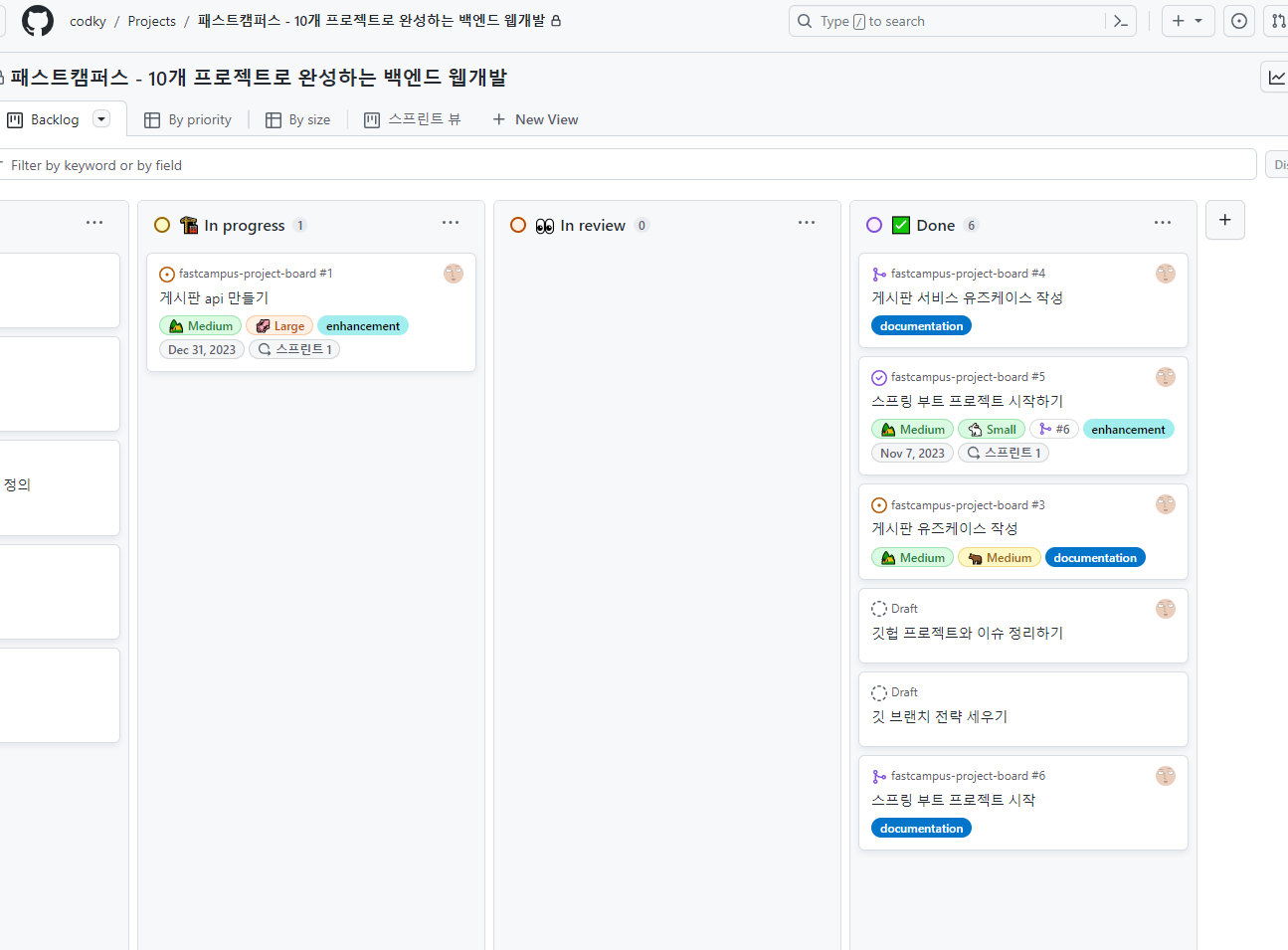Image resolution: width=1288 pixels, height=950 pixels.
Task: Create a New View tab
Action: click(x=535, y=119)
